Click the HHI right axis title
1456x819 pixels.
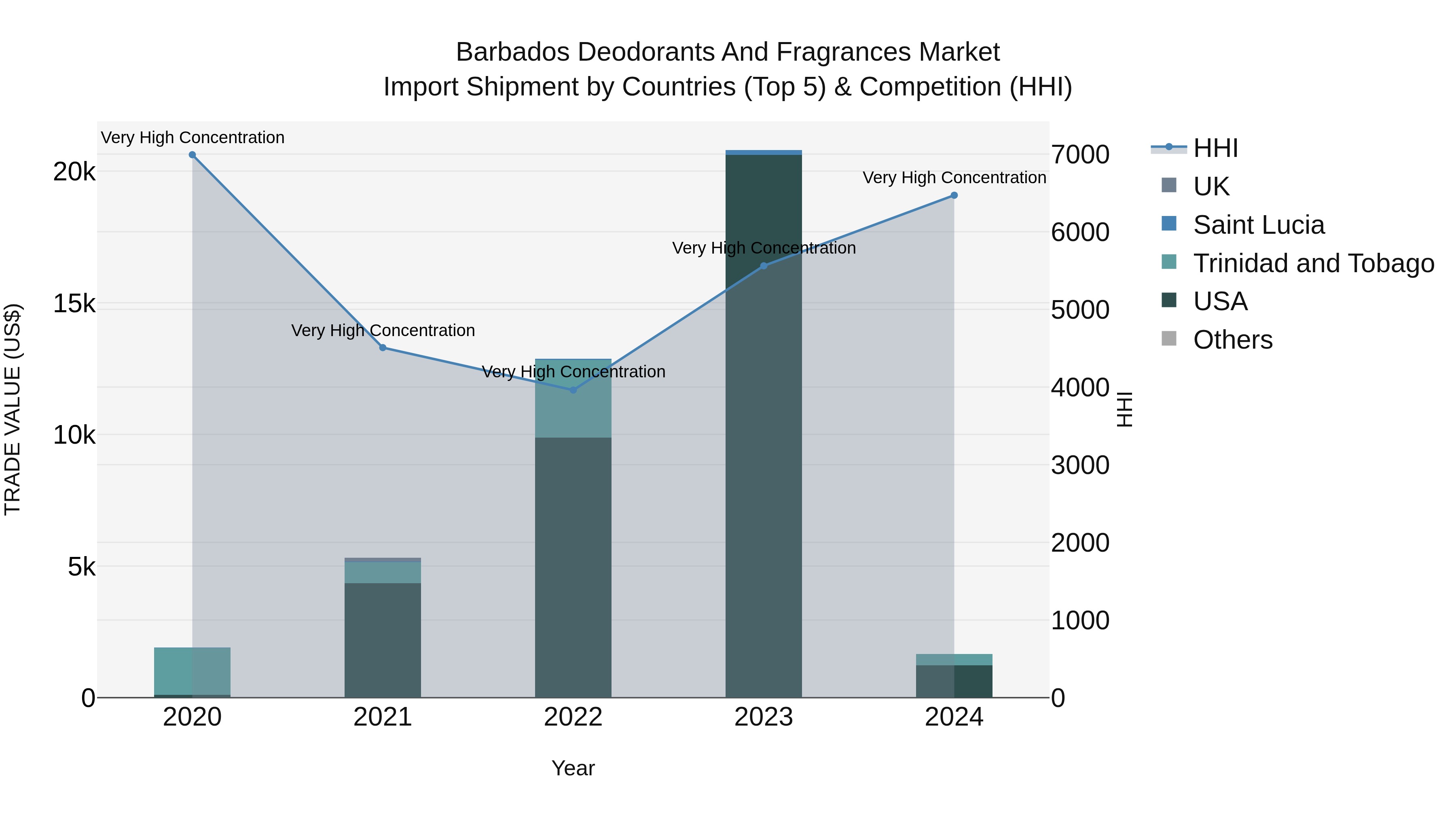pos(1125,409)
